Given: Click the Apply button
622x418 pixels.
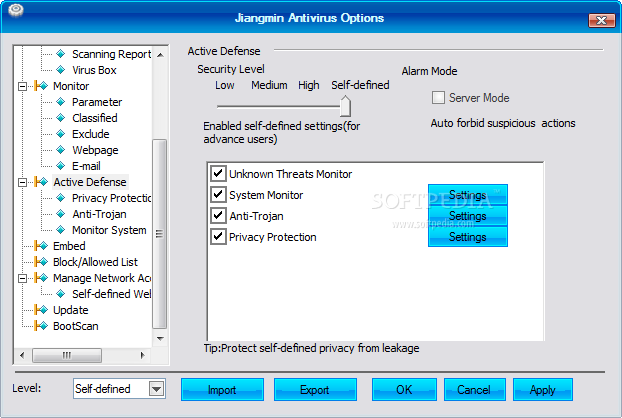Looking at the screenshot, I should click(543, 389).
